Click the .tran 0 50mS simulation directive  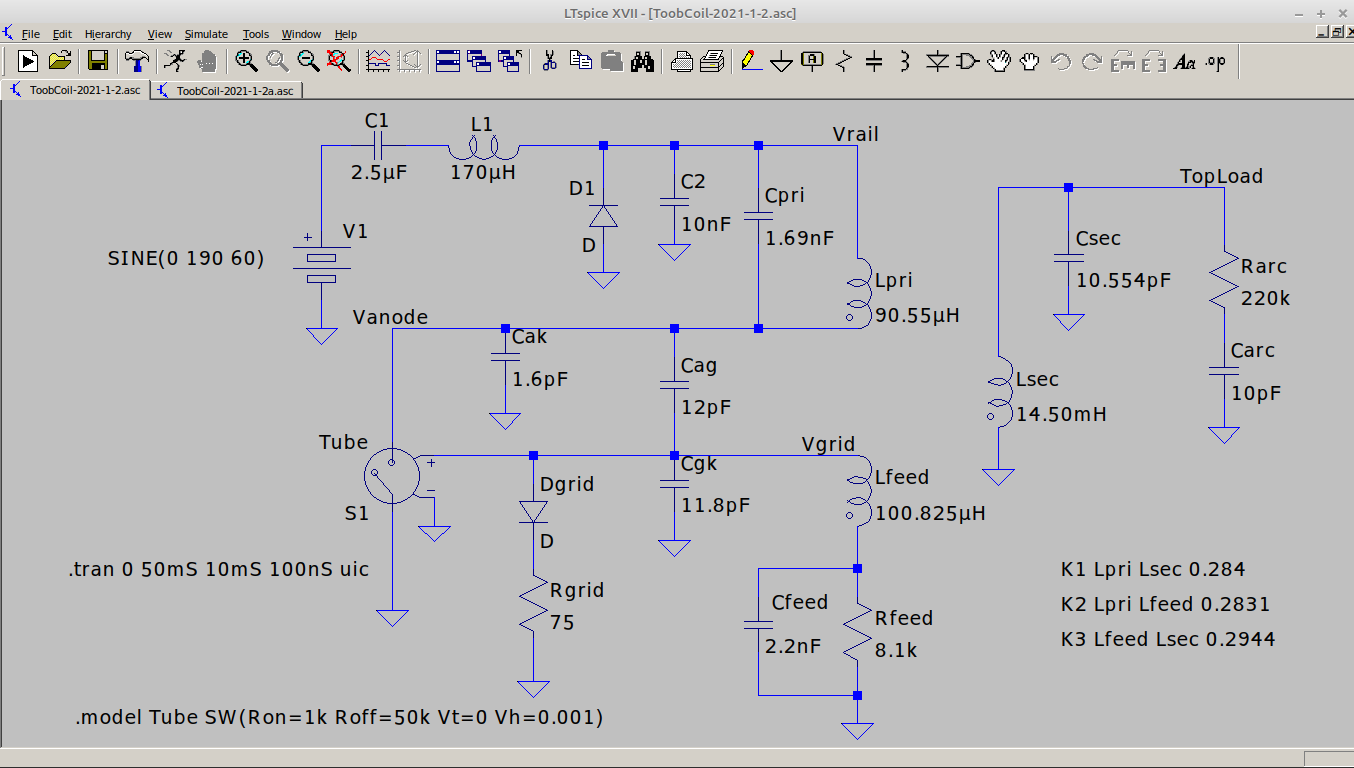[219, 569]
